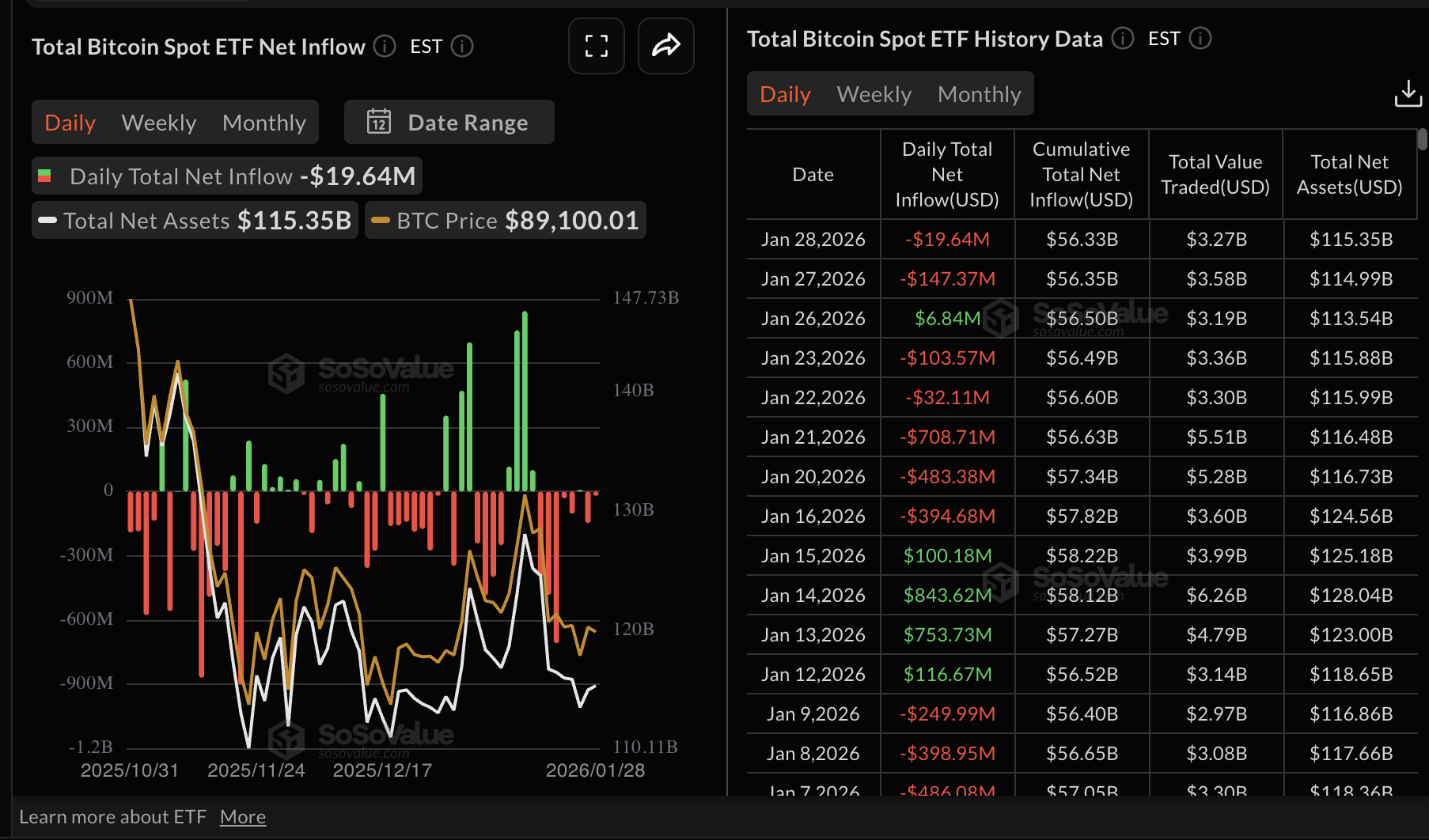The image size is (1429, 840).
Task: Click the Jan 14,2026 table row
Action: point(1081,595)
